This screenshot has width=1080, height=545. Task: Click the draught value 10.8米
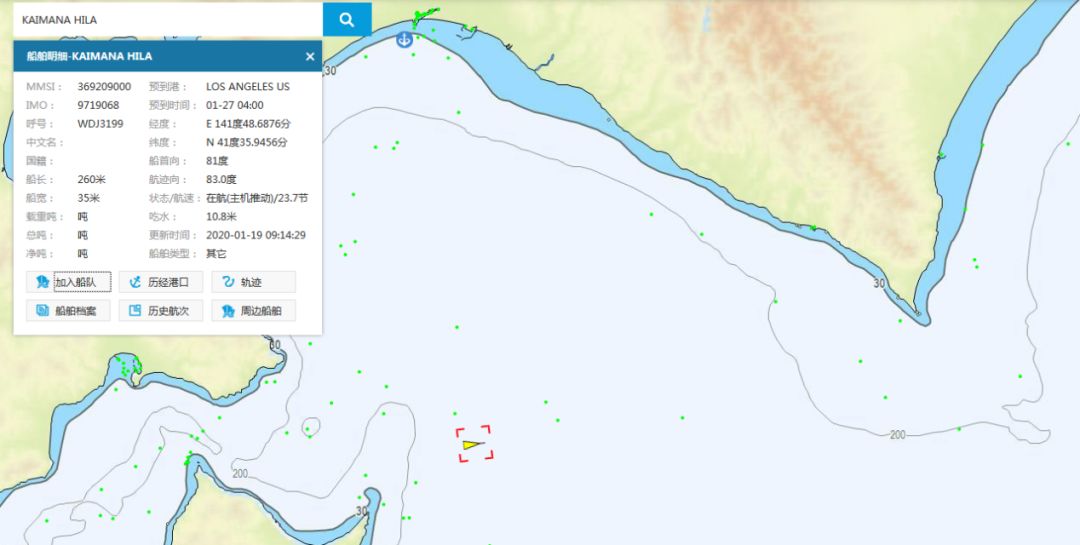[x=222, y=216]
